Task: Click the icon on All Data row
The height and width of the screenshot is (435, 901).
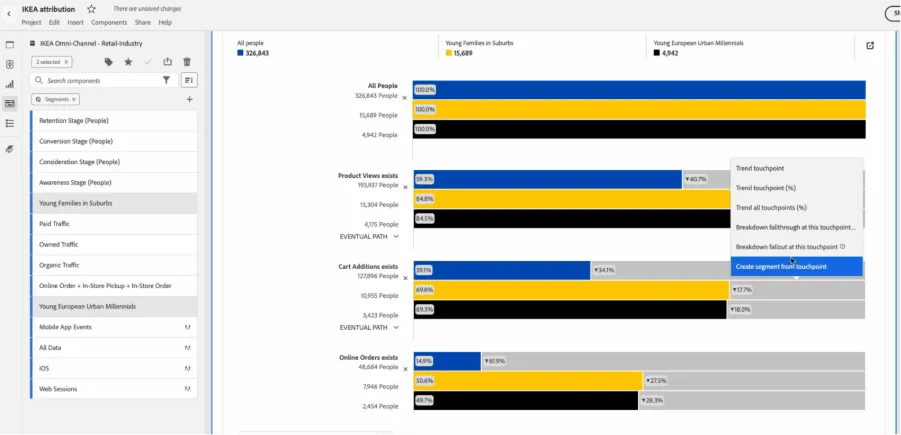Action: click(187, 348)
